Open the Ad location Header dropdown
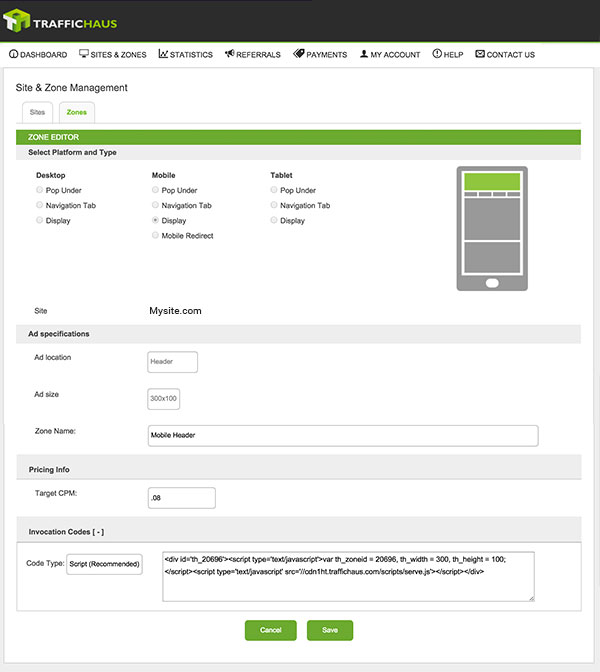The height and width of the screenshot is (672, 600). [172, 362]
